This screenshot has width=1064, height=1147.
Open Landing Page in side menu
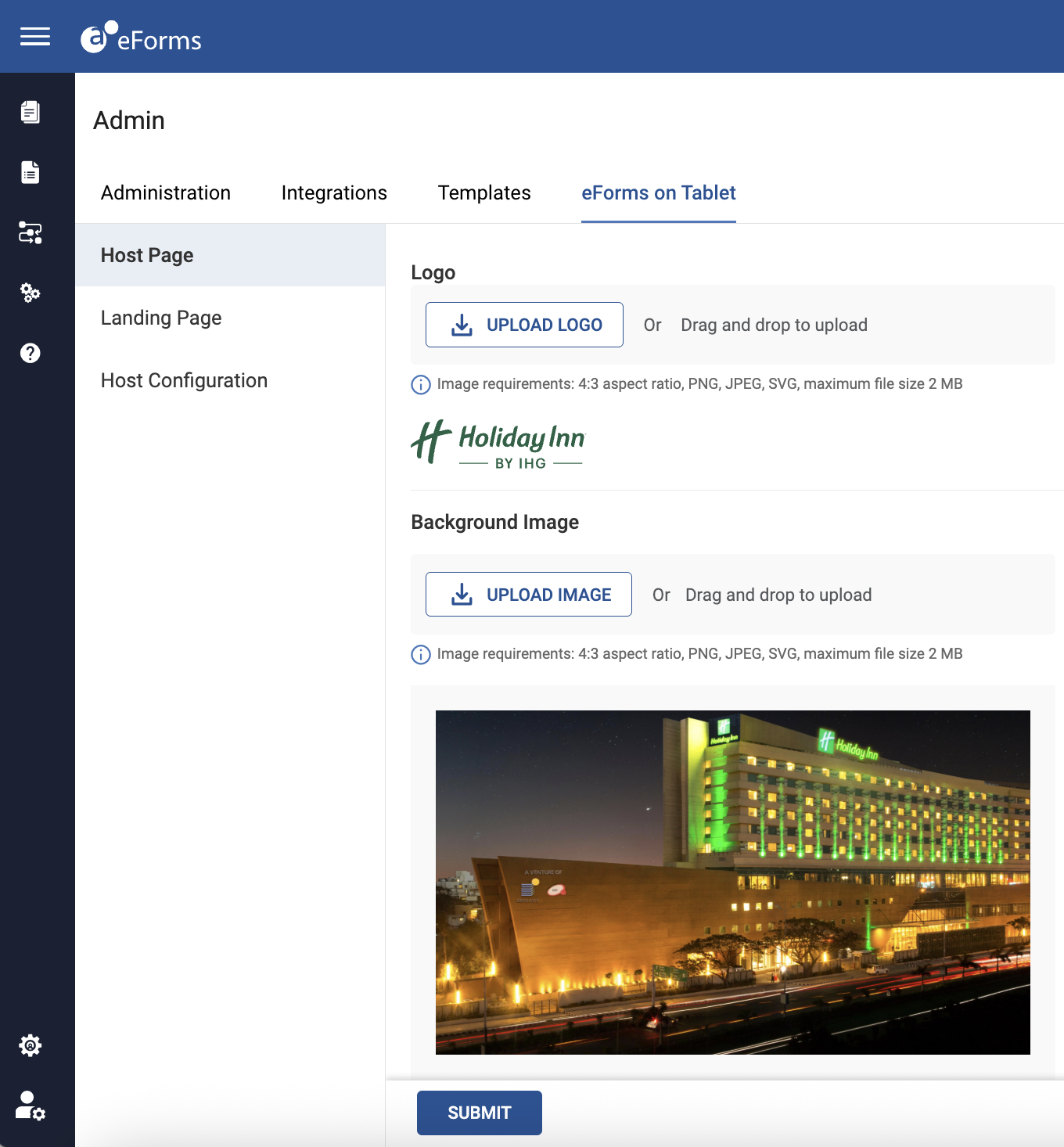click(230, 318)
